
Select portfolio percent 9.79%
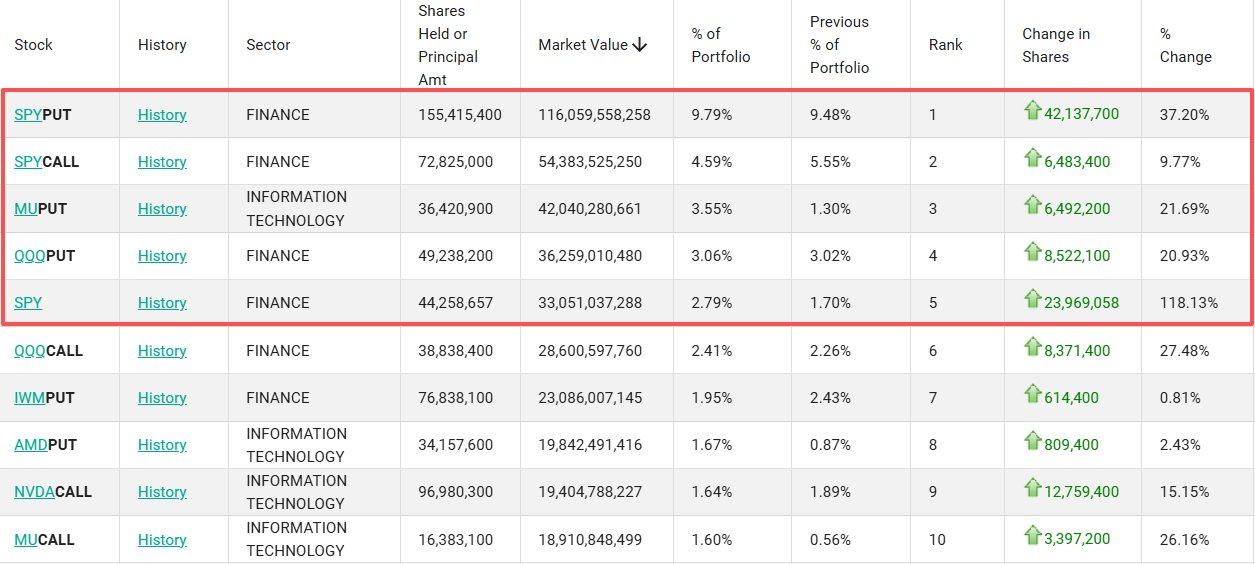(712, 115)
